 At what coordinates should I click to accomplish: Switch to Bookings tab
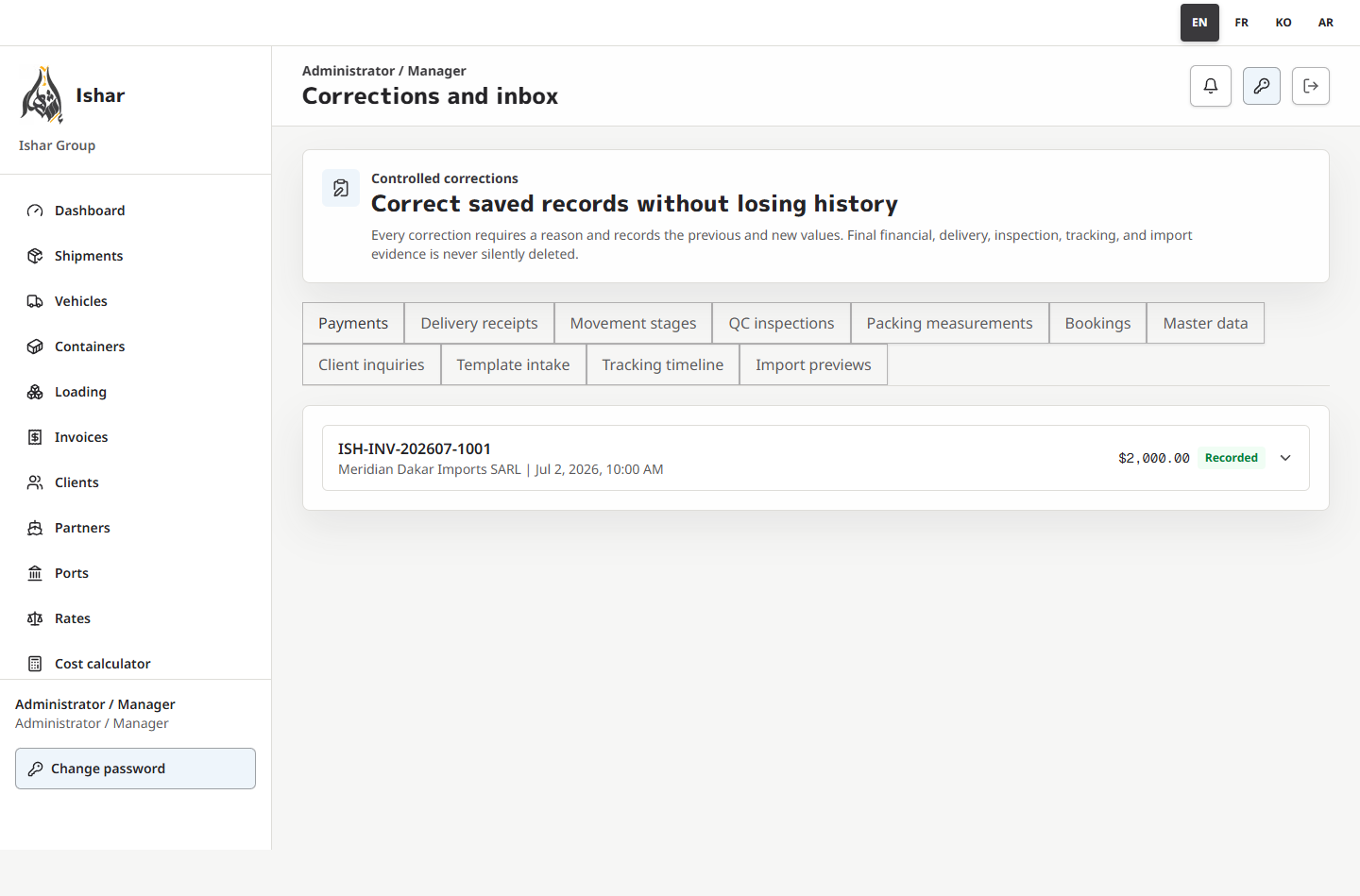[1097, 323]
